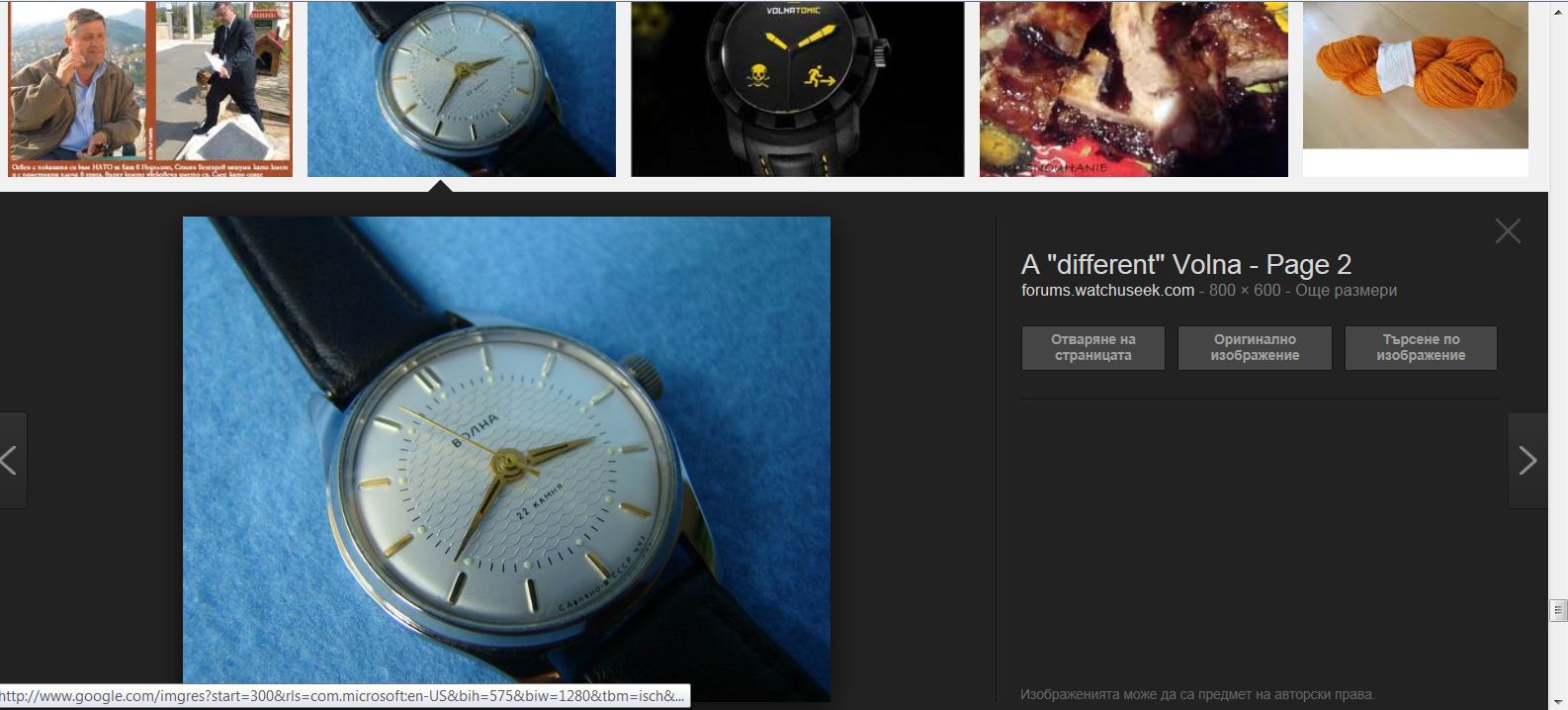Go to the next image with right arrow
Image resolution: width=1568 pixels, height=710 pixels.
(x=1527, y=461)
